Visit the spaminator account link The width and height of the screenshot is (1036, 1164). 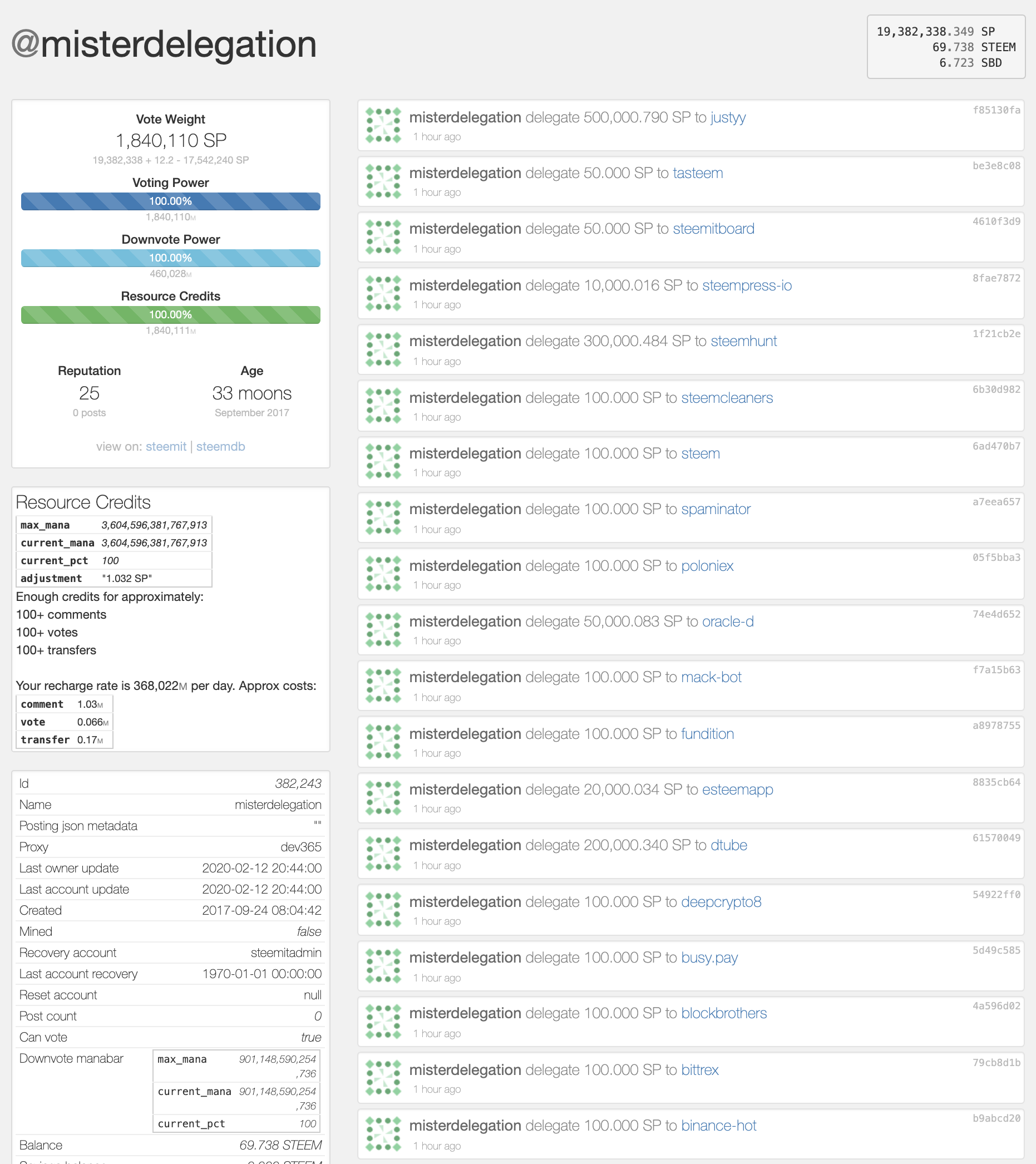(716, 509)
